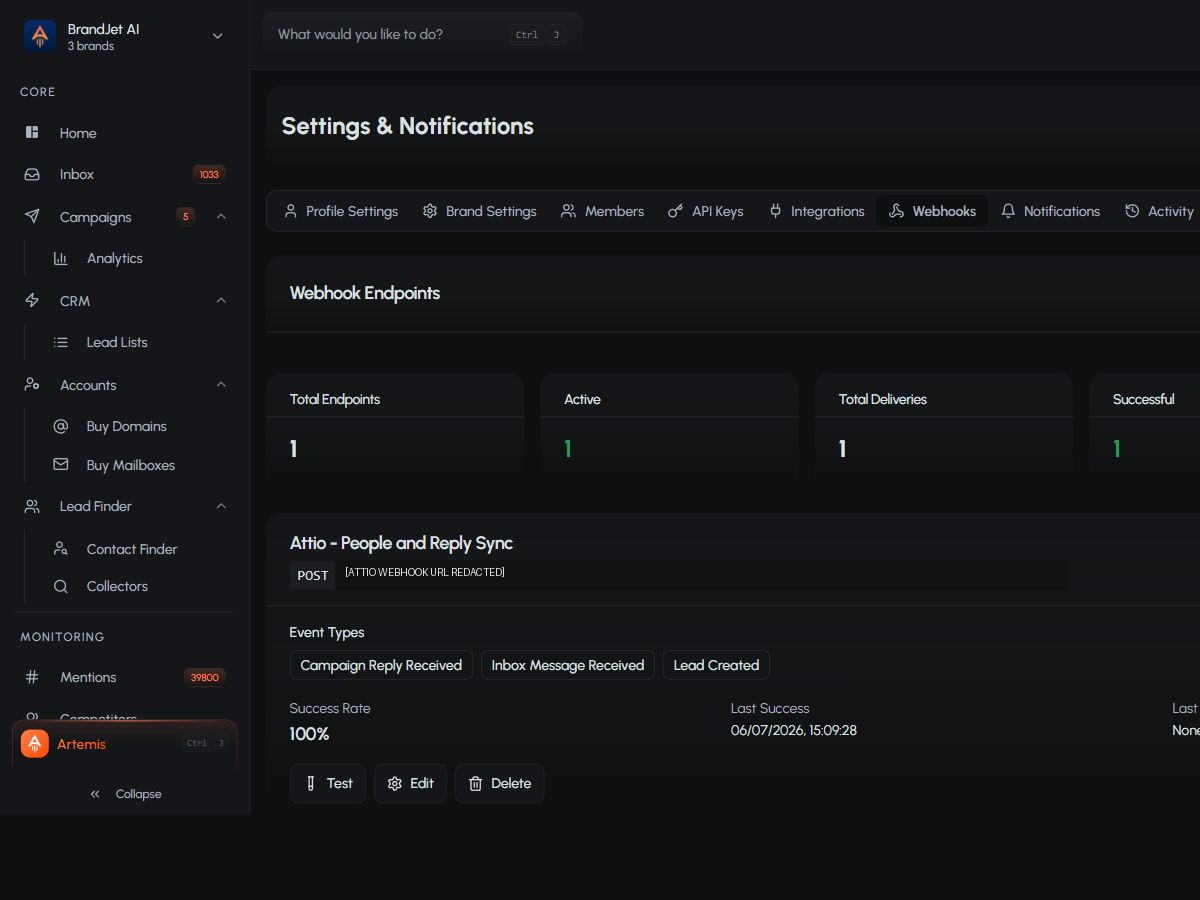Switch to the Integrations tab
This screenshot has height=900, width=1200.
tap(816, 211)
